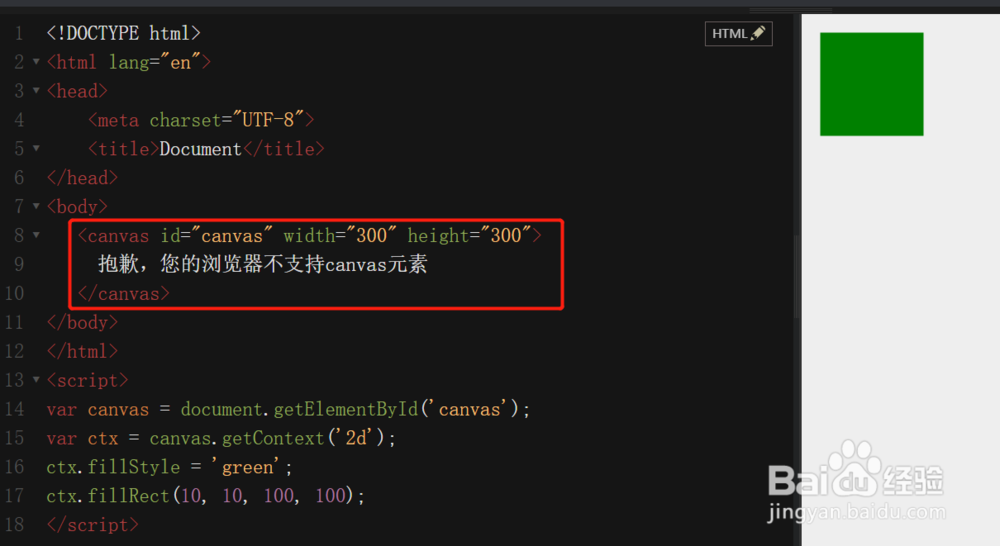This screenshot has height=546, width=1000.
Task: Collapse the canvas tag fold arrow on line 8
Action: [36, 235]
